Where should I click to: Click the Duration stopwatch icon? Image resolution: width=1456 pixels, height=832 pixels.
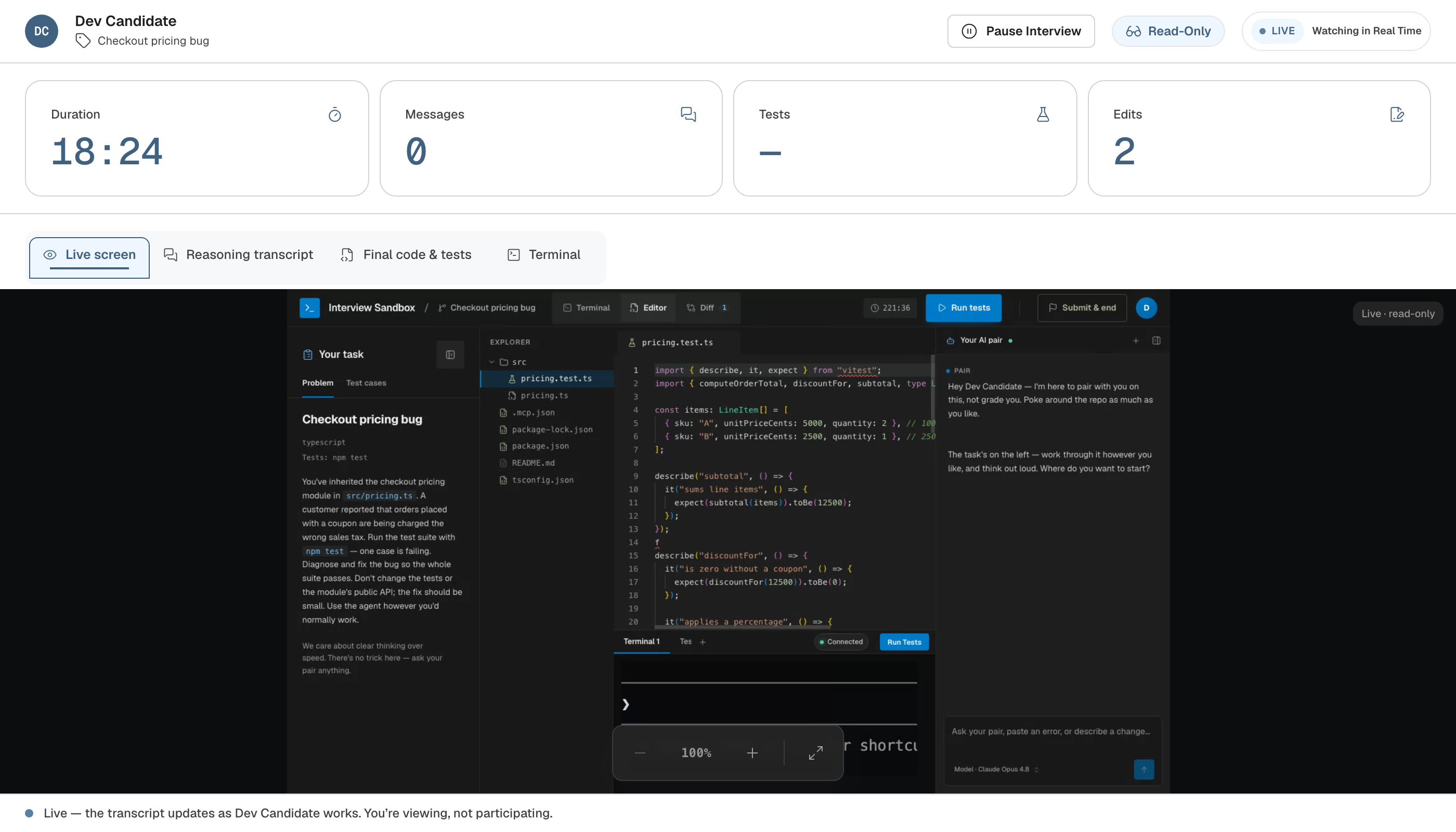335,115
